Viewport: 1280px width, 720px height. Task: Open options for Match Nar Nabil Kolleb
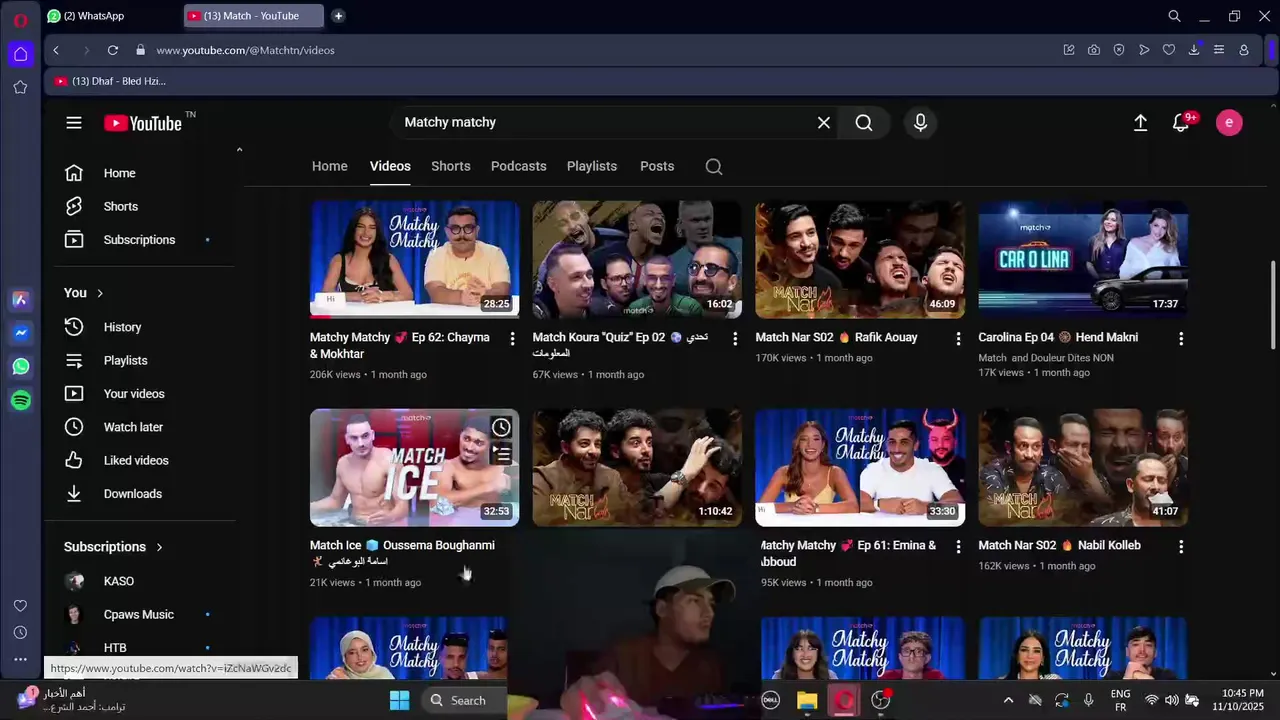tap(1181, 547)
